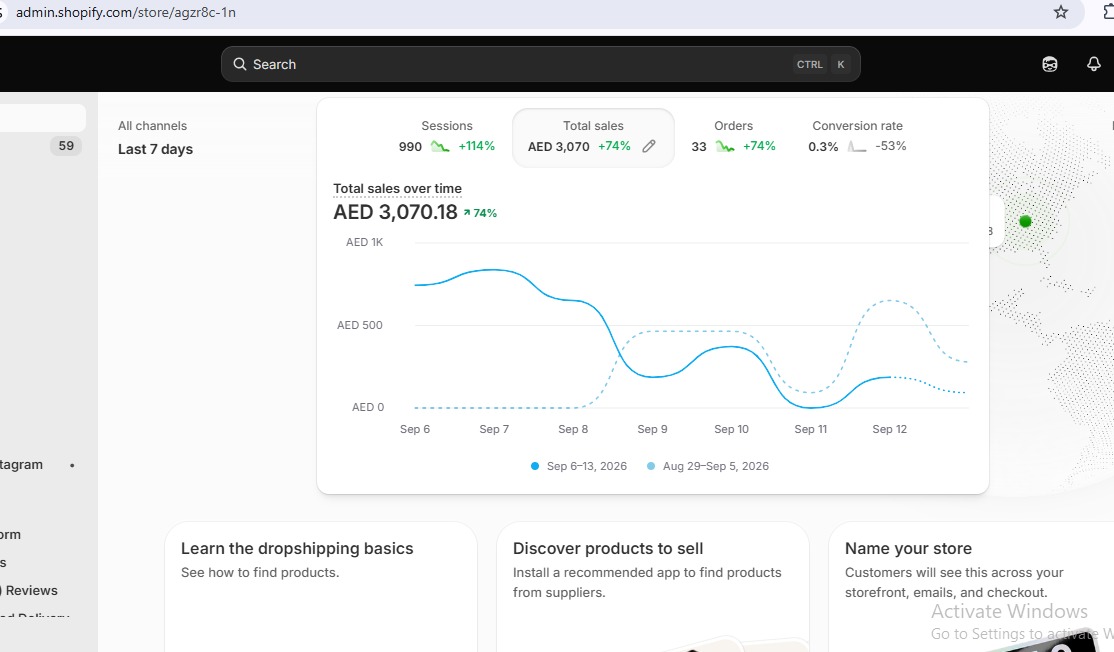Click the -53% conversion change

(891, 146)
